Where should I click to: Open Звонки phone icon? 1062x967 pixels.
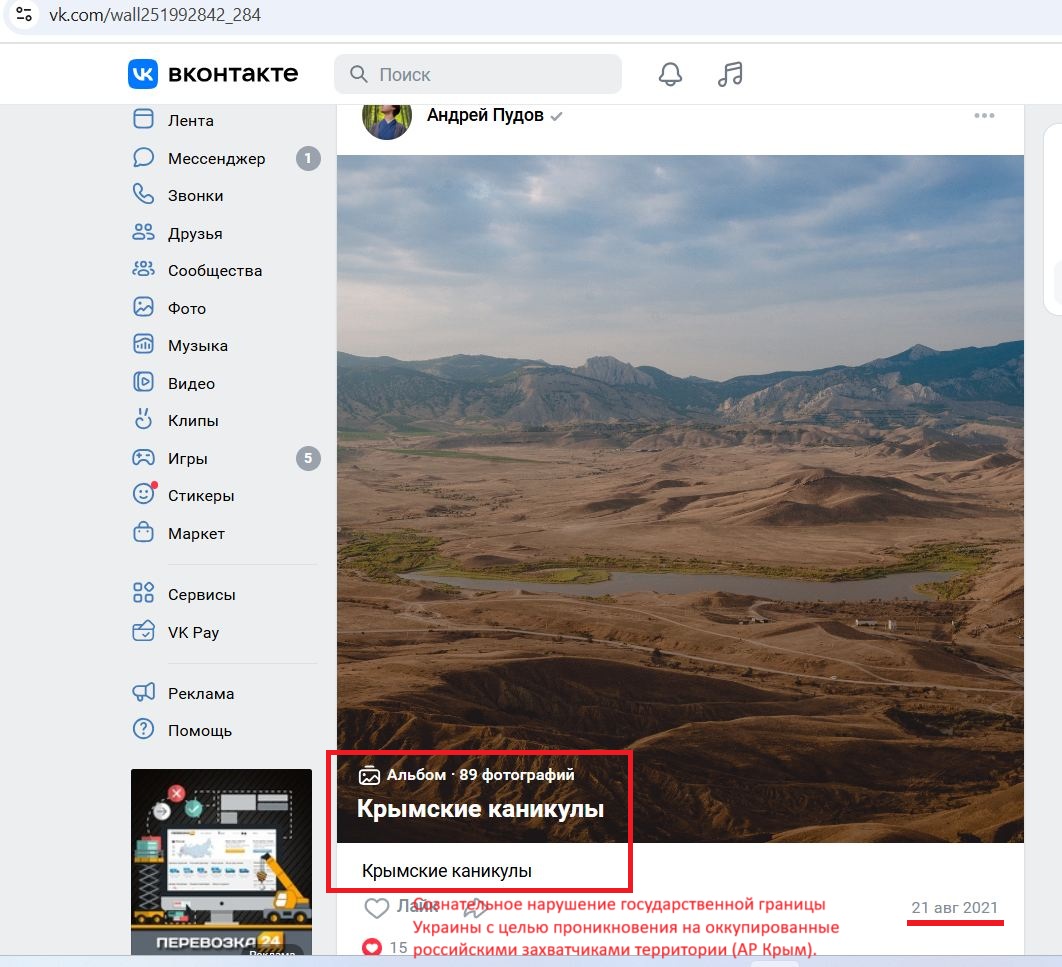coord(144,194)
